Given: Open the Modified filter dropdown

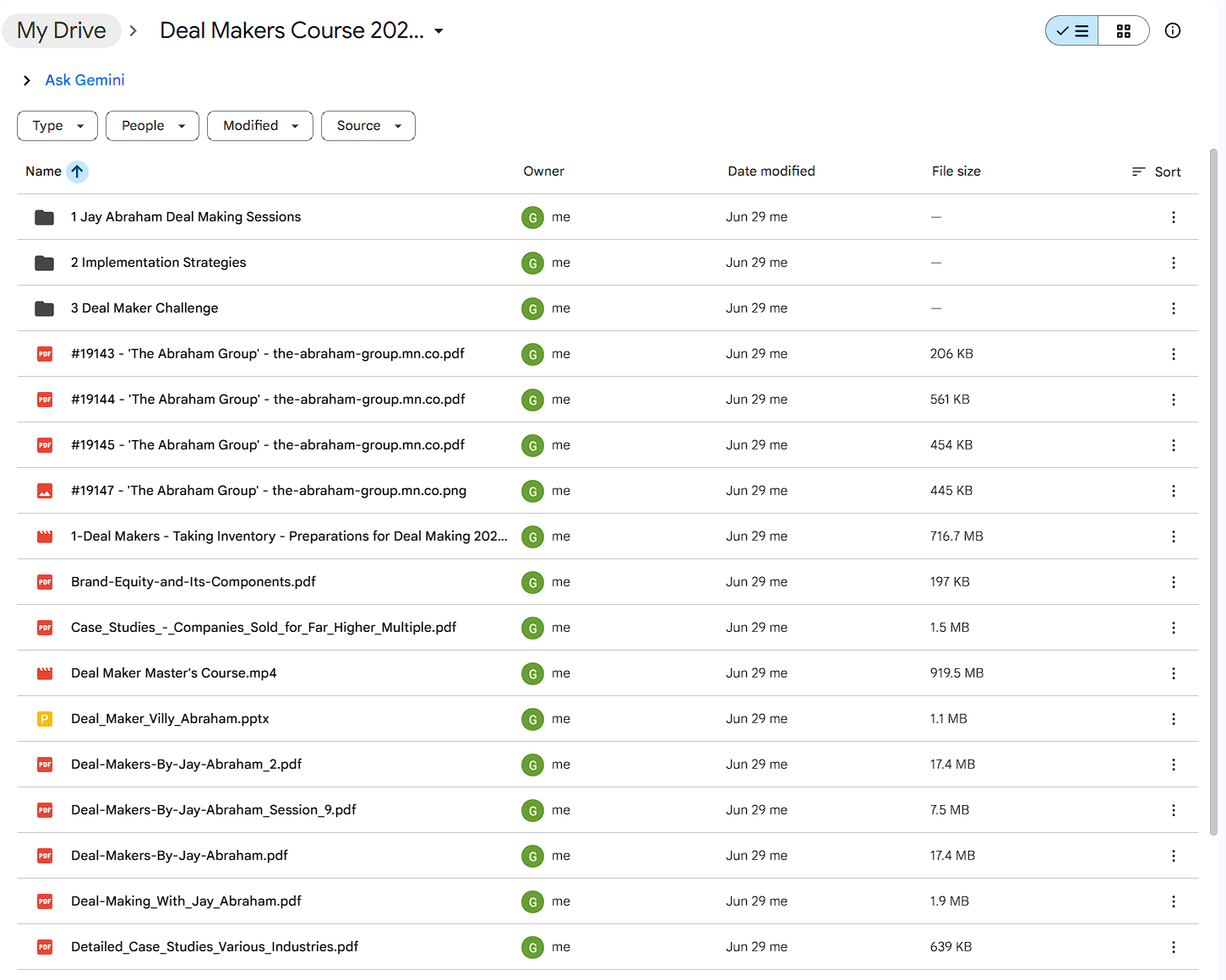Looking at the screenshot, I should tap(260, 126).
